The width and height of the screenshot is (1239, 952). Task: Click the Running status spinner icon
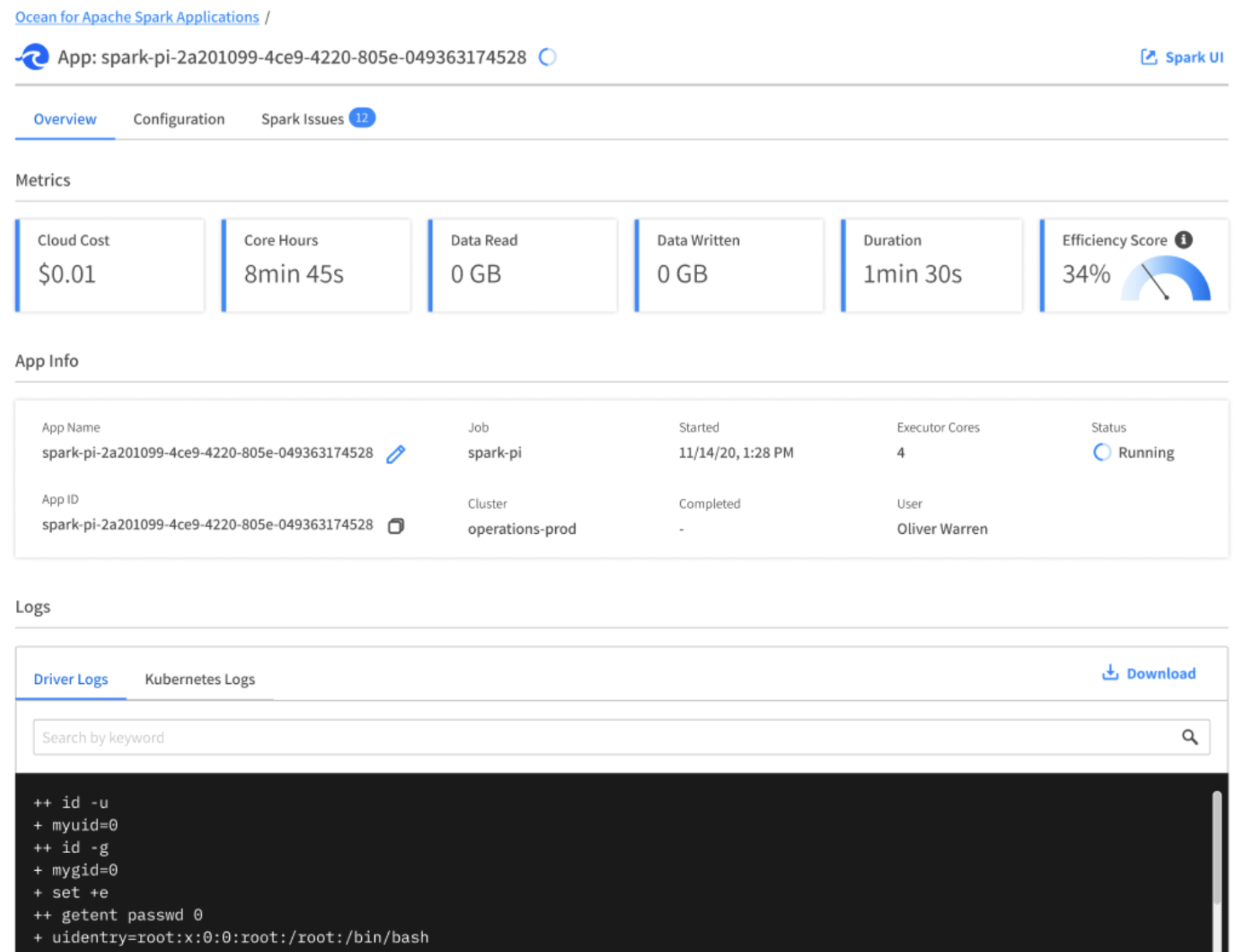point(1101,453)
